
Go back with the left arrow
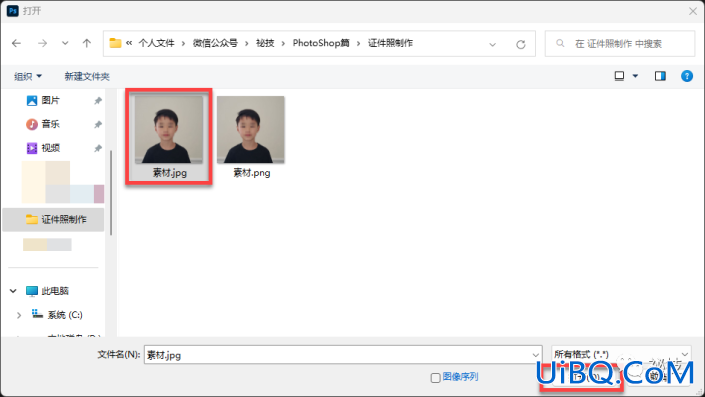(17, 43)
